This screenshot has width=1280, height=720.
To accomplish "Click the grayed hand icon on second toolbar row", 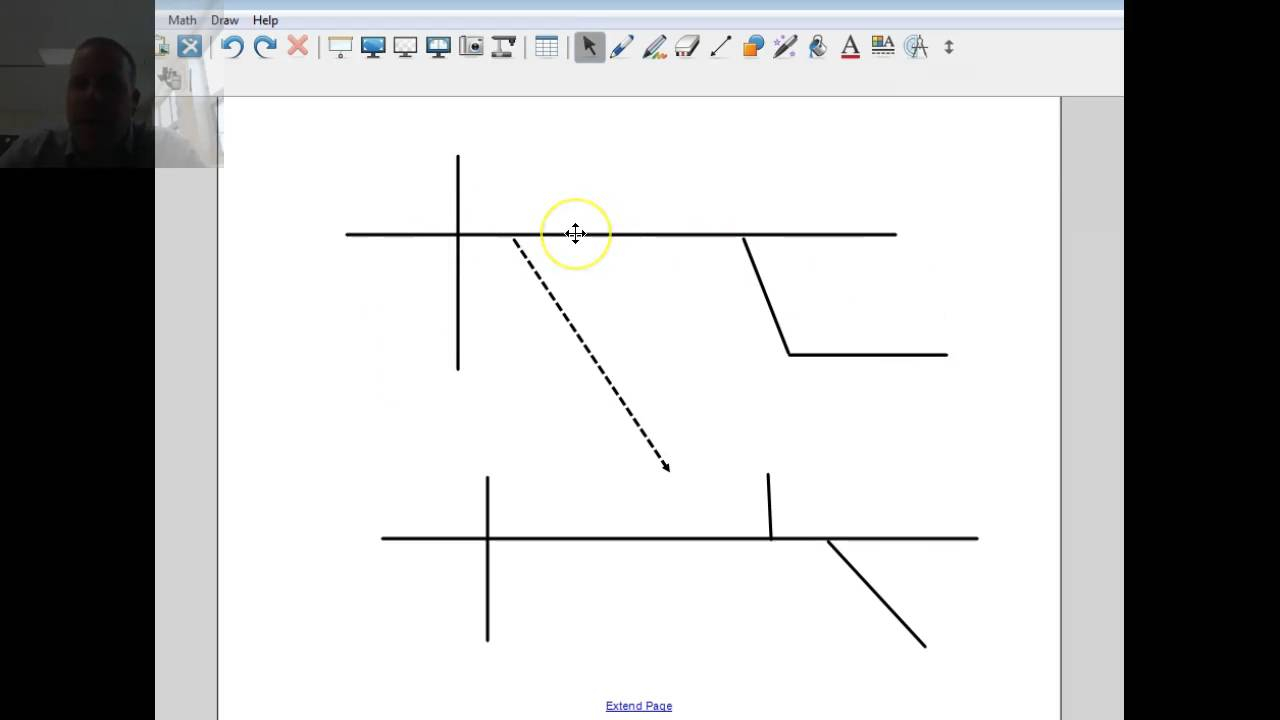I will 169,79.
